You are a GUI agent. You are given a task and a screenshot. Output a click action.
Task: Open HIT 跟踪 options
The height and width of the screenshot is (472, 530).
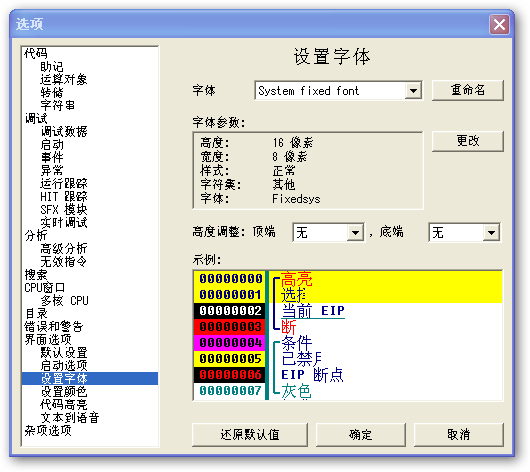pos(64,196)
